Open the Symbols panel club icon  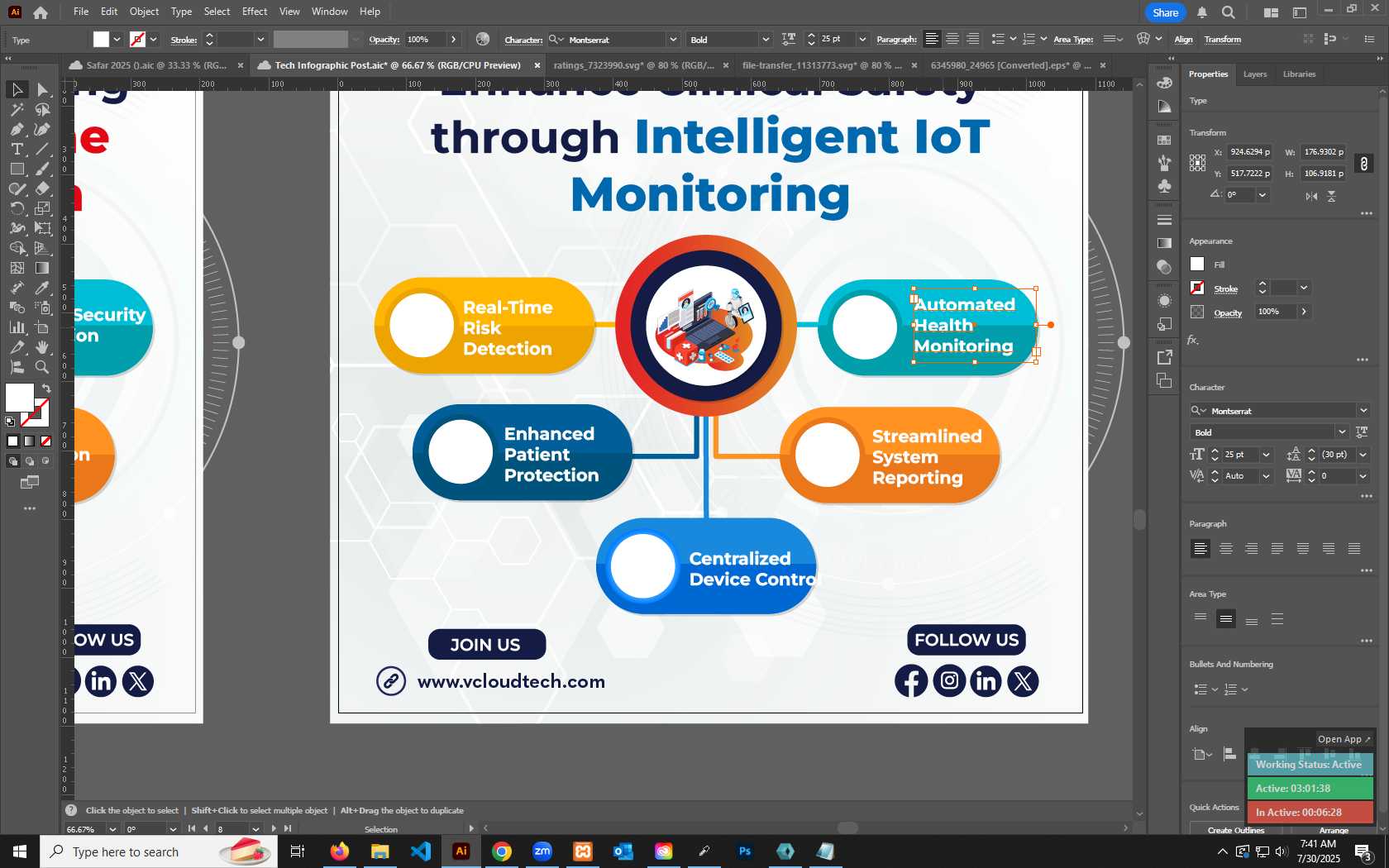1164,186
